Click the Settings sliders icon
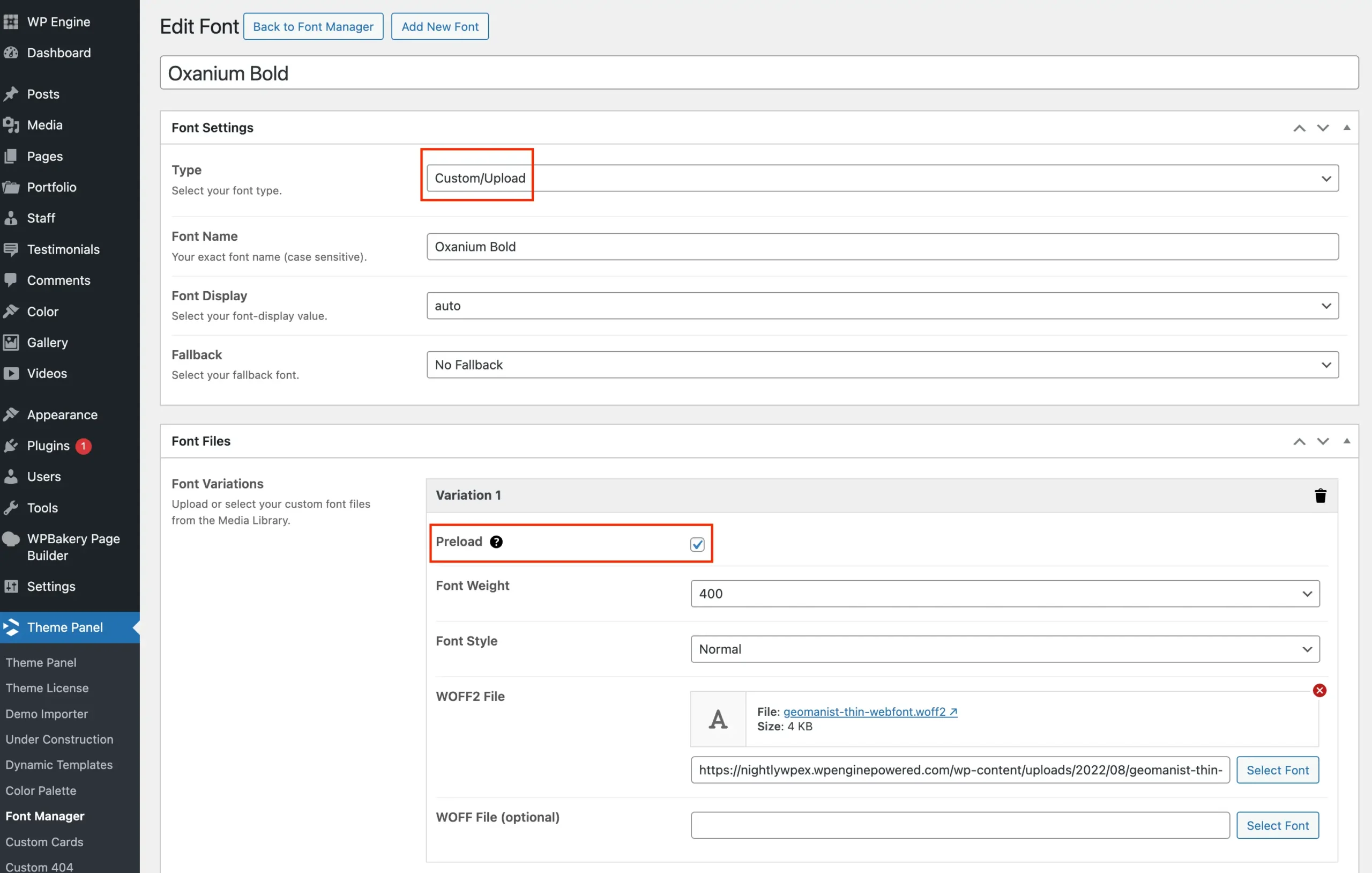Screen dimensions: 1372x873 click(x=11, y=586)
